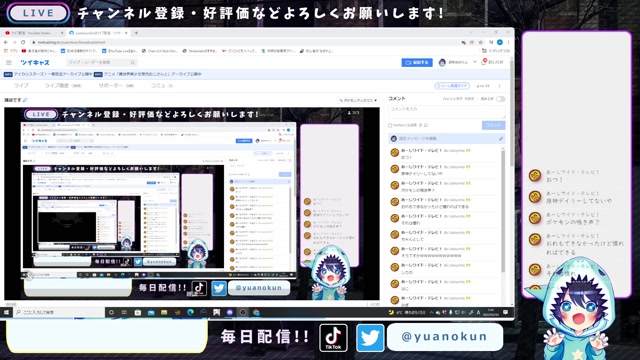The height and width of the screenshot is (360, 640).
Task: Check the post to Twitter checkbox
Action: [390, 125]
